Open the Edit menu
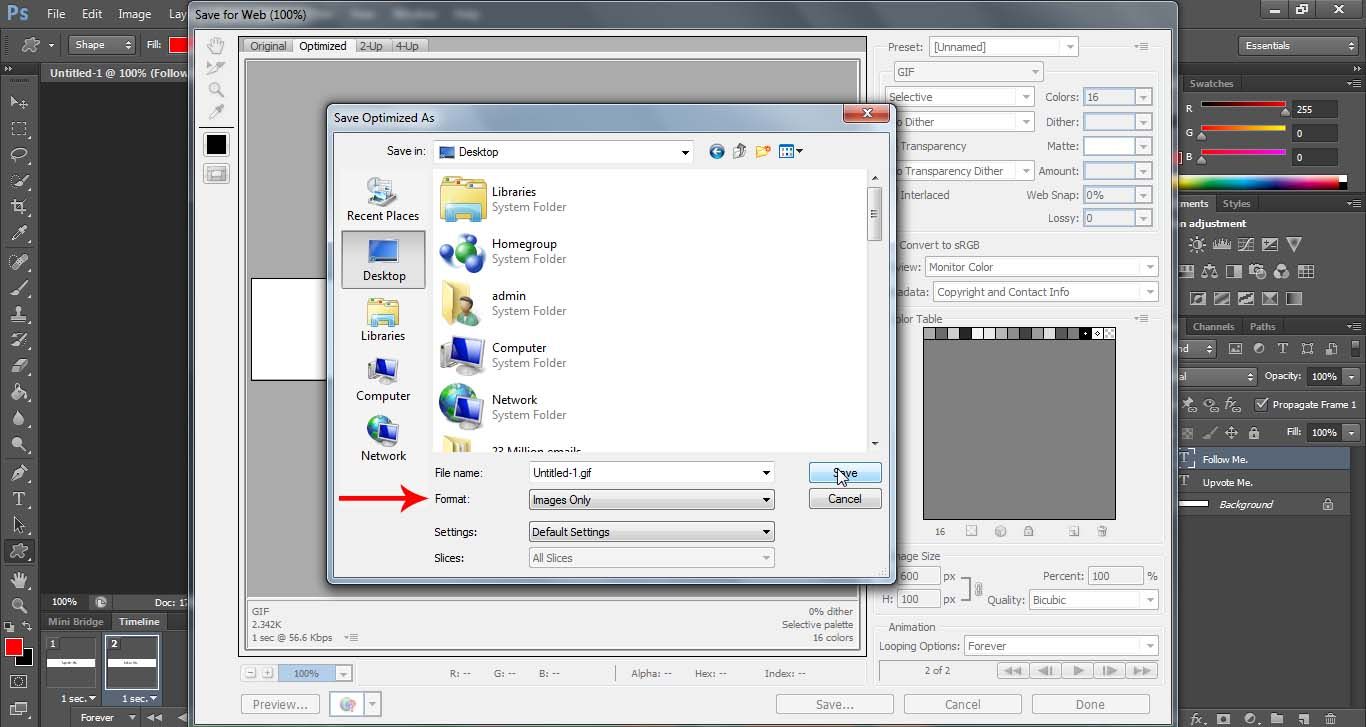This screenshot has height=727, width=1366. tap(92, 14)
